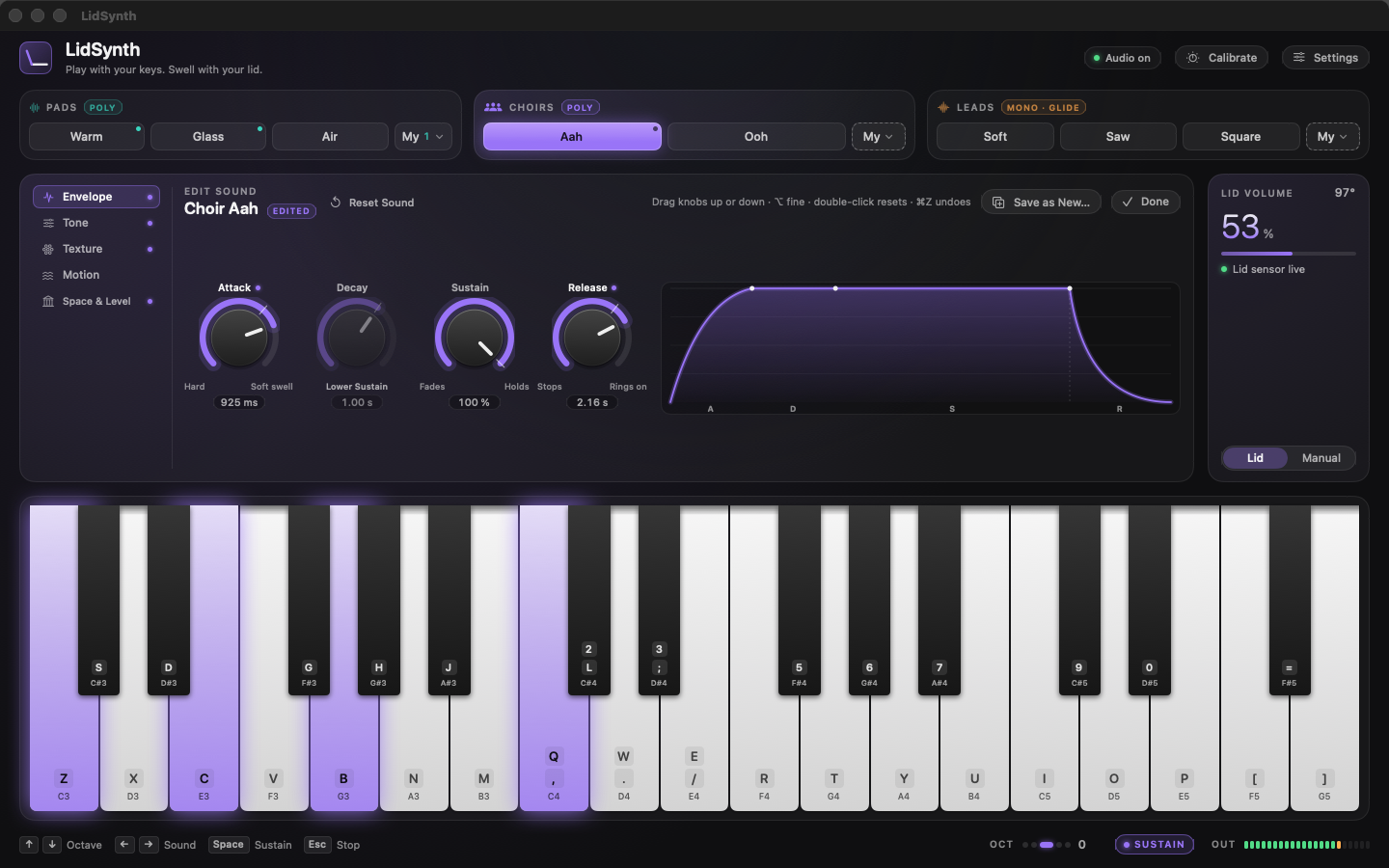
Task: Click the Choirs group people icon
Action: point(493,107)
